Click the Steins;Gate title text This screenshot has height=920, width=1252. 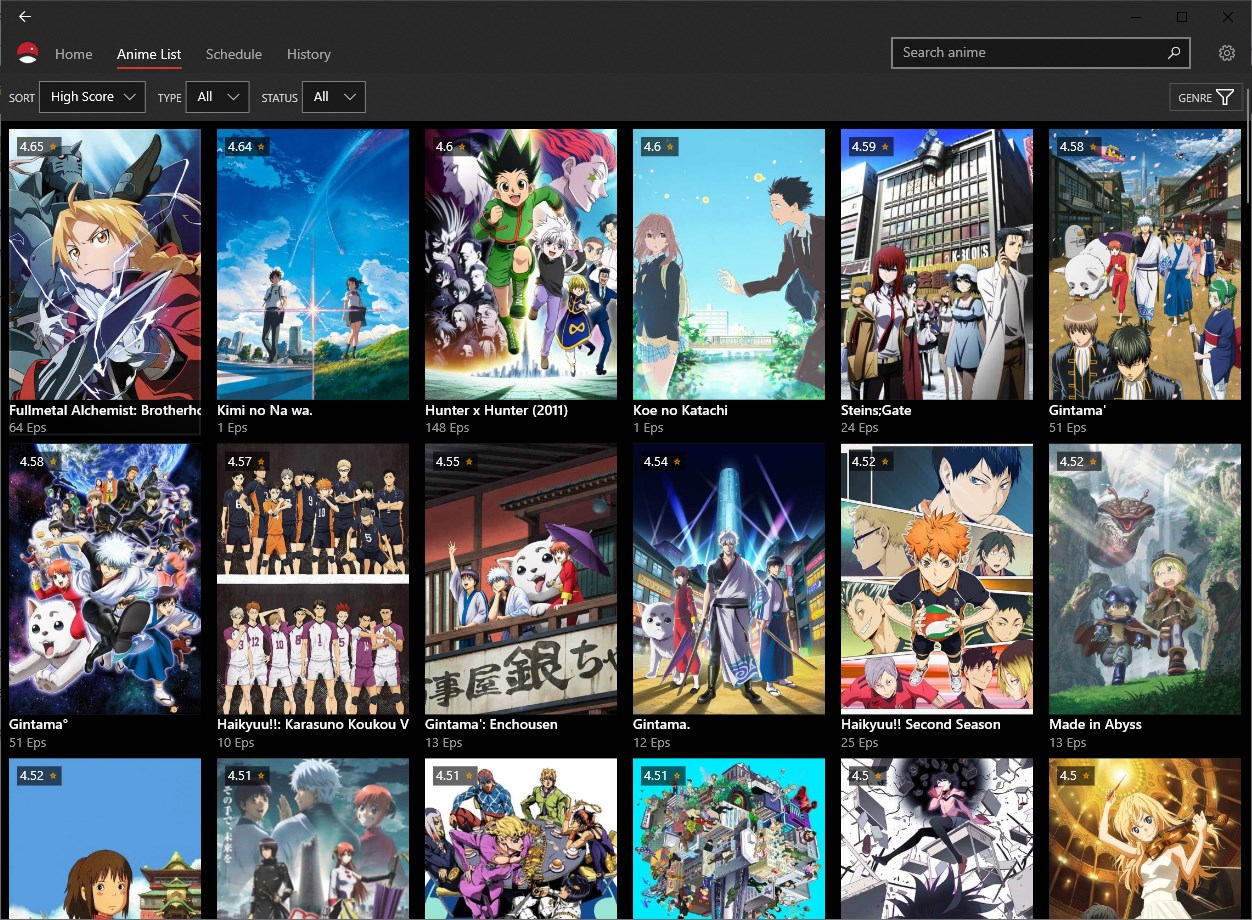[x=876, y=410]
